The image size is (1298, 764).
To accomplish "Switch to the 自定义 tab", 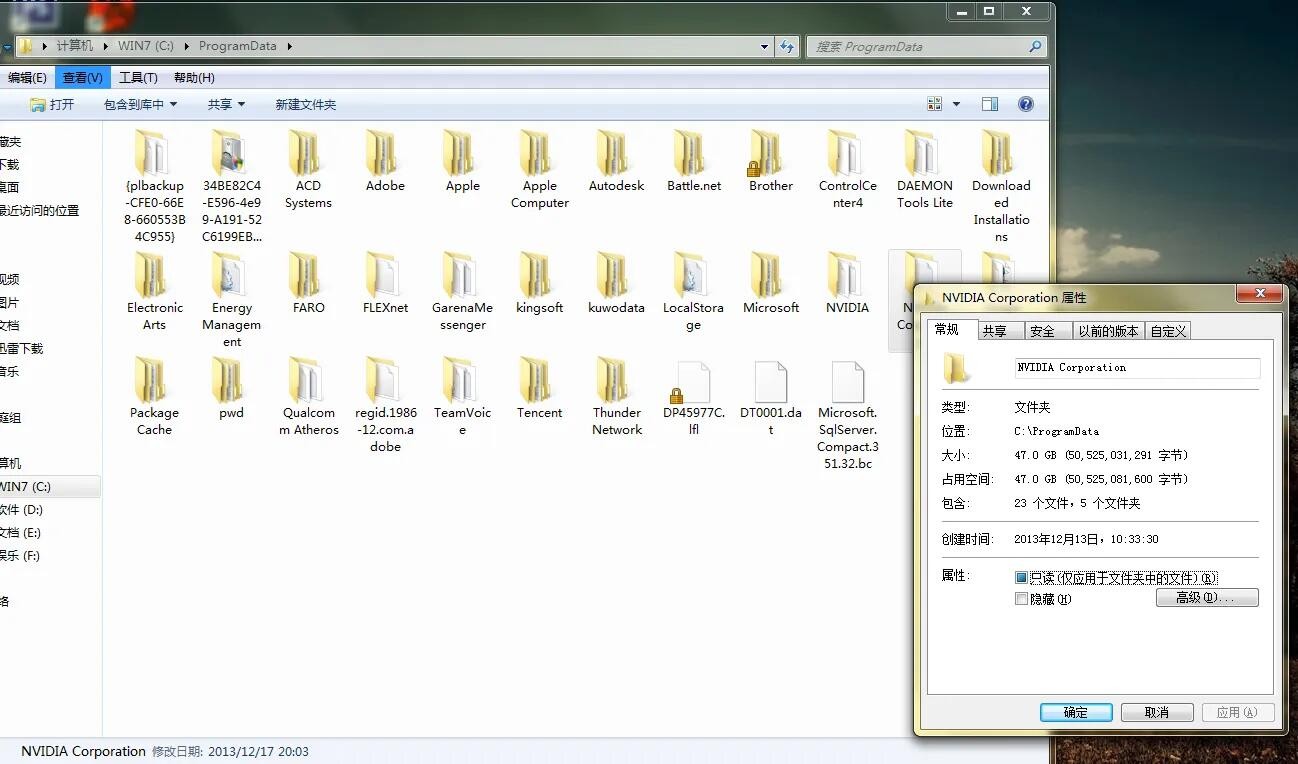I will (x=1168, y=331).
